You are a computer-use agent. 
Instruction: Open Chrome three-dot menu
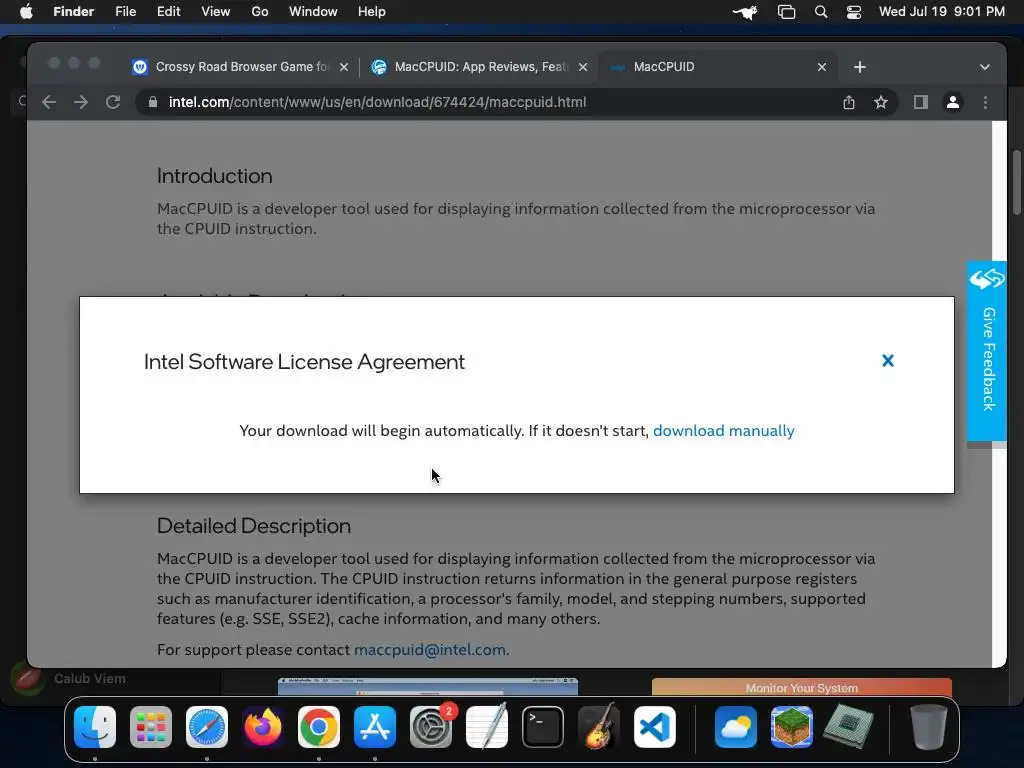tap(985, 103)
